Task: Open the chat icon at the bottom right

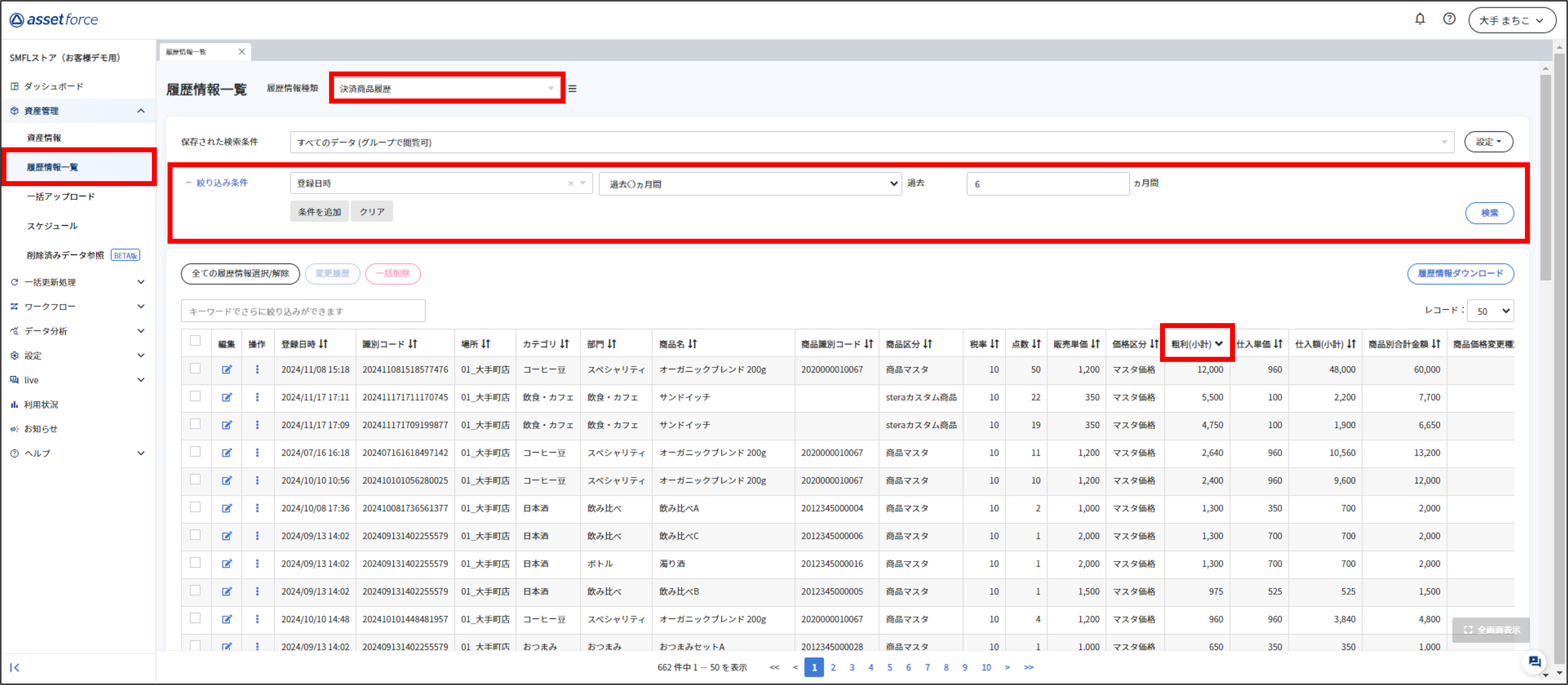Action: [1534, 662]
